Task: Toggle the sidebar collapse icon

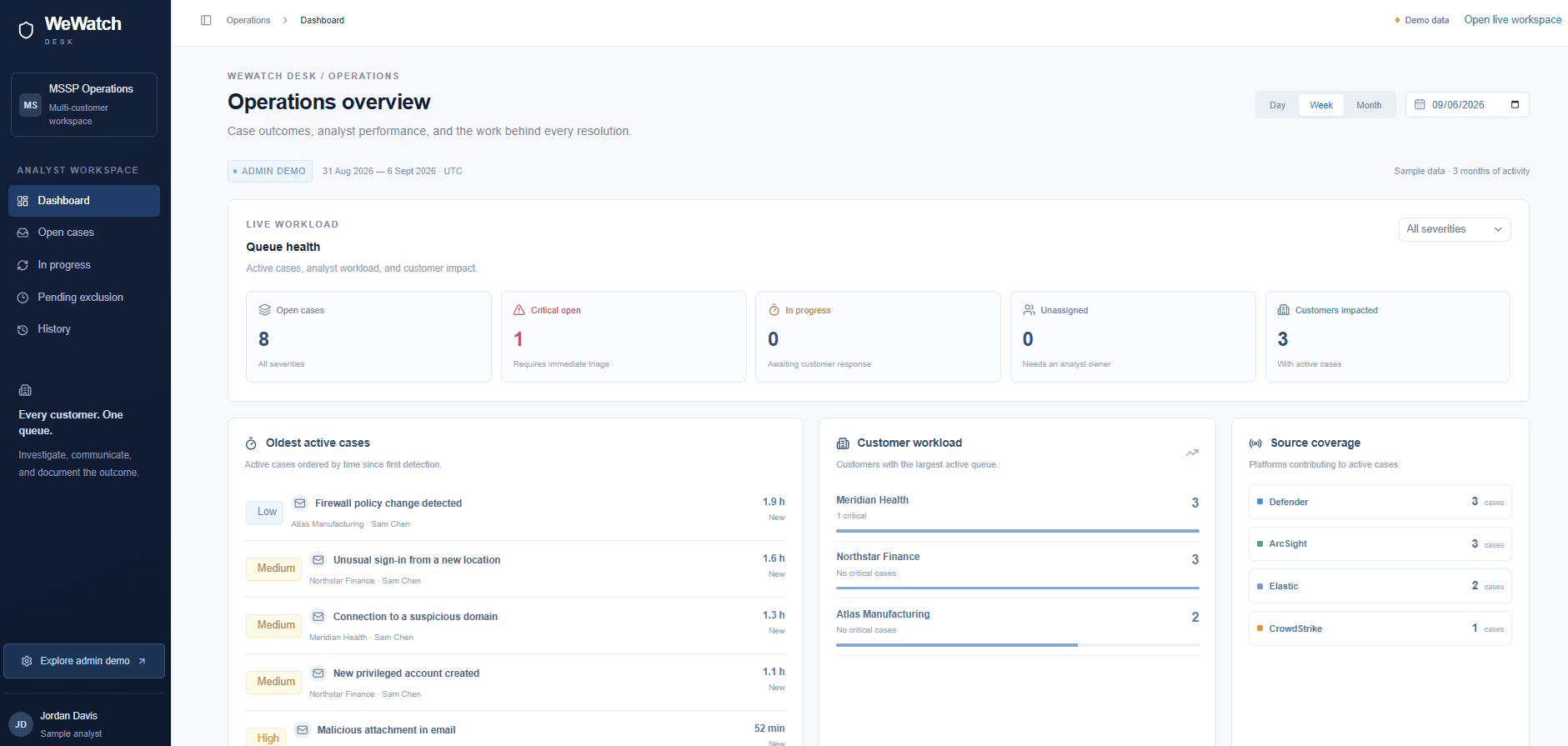Action: 206,20
